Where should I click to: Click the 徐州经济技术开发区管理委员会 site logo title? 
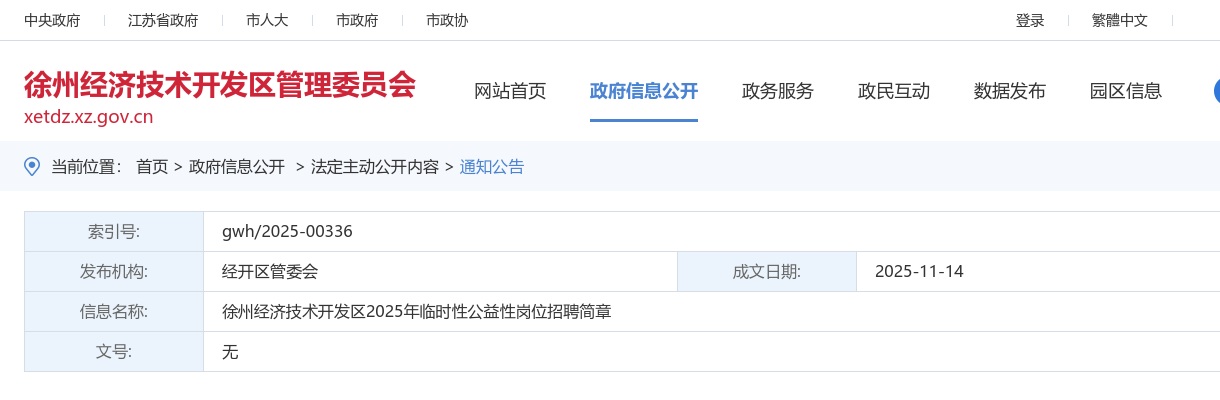[219, 85]
